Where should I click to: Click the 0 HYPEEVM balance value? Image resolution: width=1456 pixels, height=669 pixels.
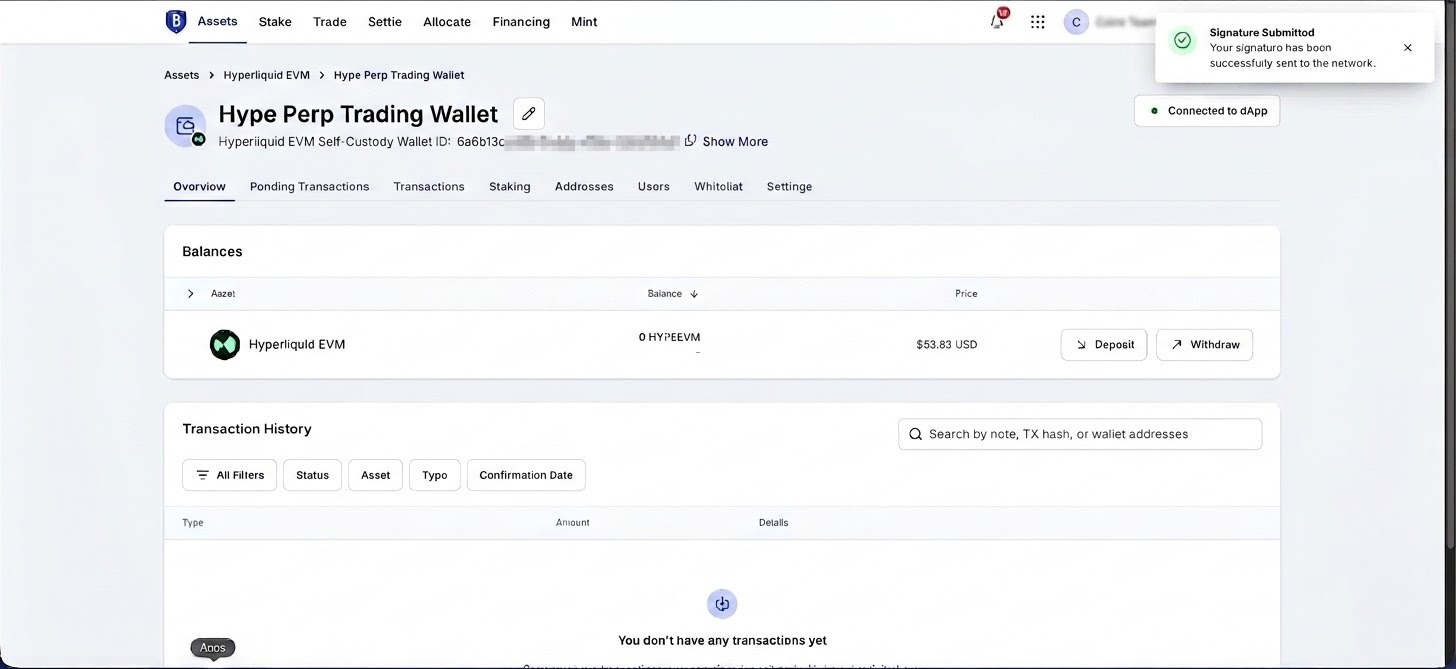pyautogui.click(x=669, y=337)
